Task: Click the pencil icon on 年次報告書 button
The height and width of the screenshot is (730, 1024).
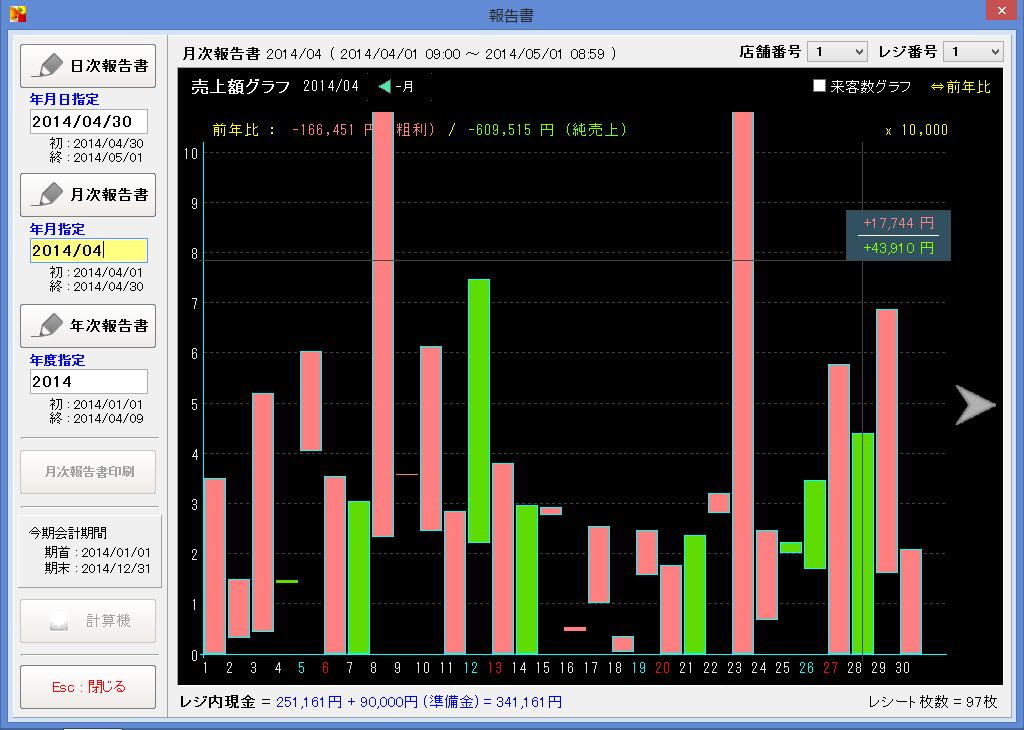Action: click(x=47, y=326)
